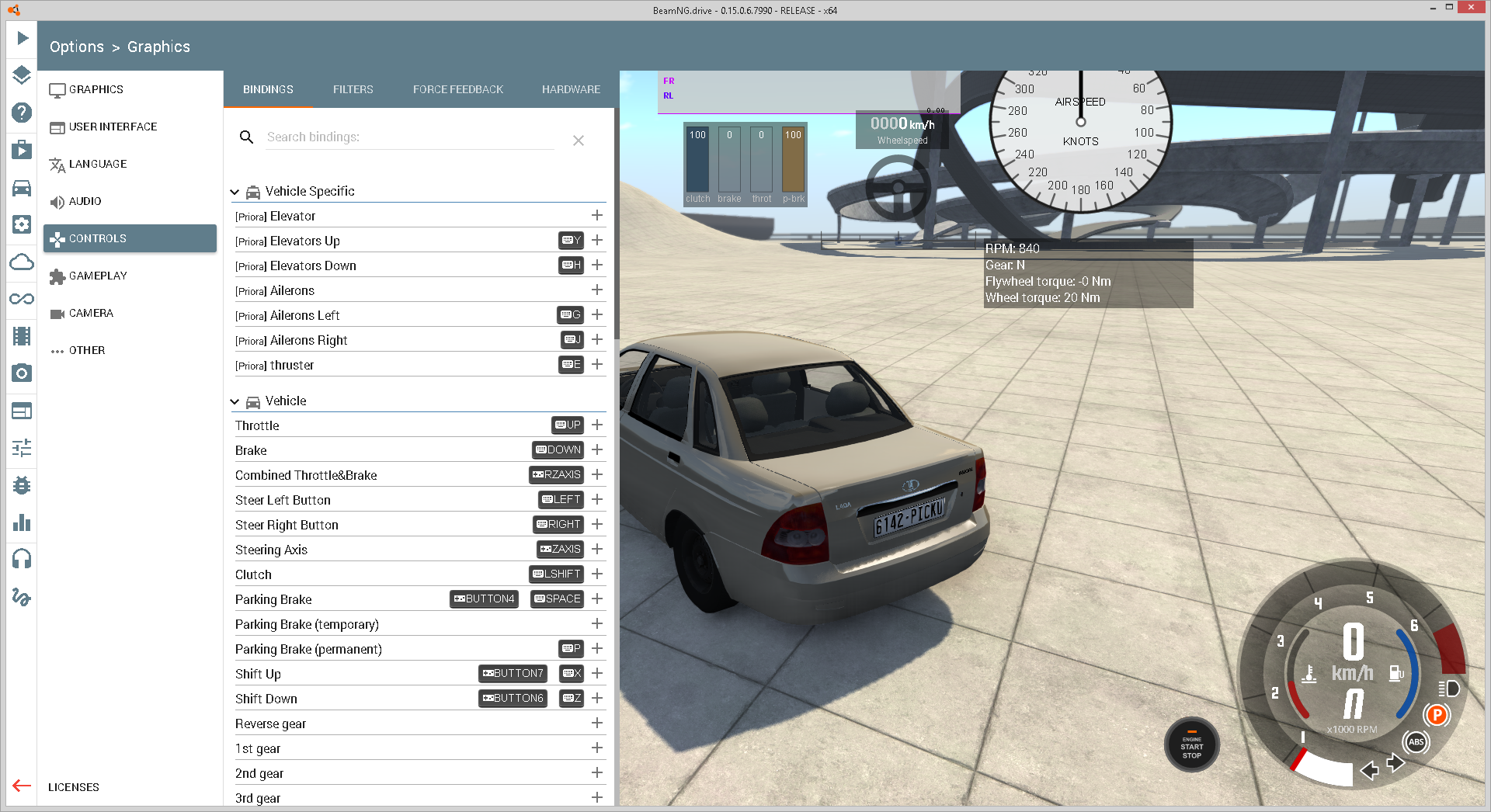This screenshot has height=812, width=1491.
Task: Clear the bindings search with X
Action: point(579,141)
